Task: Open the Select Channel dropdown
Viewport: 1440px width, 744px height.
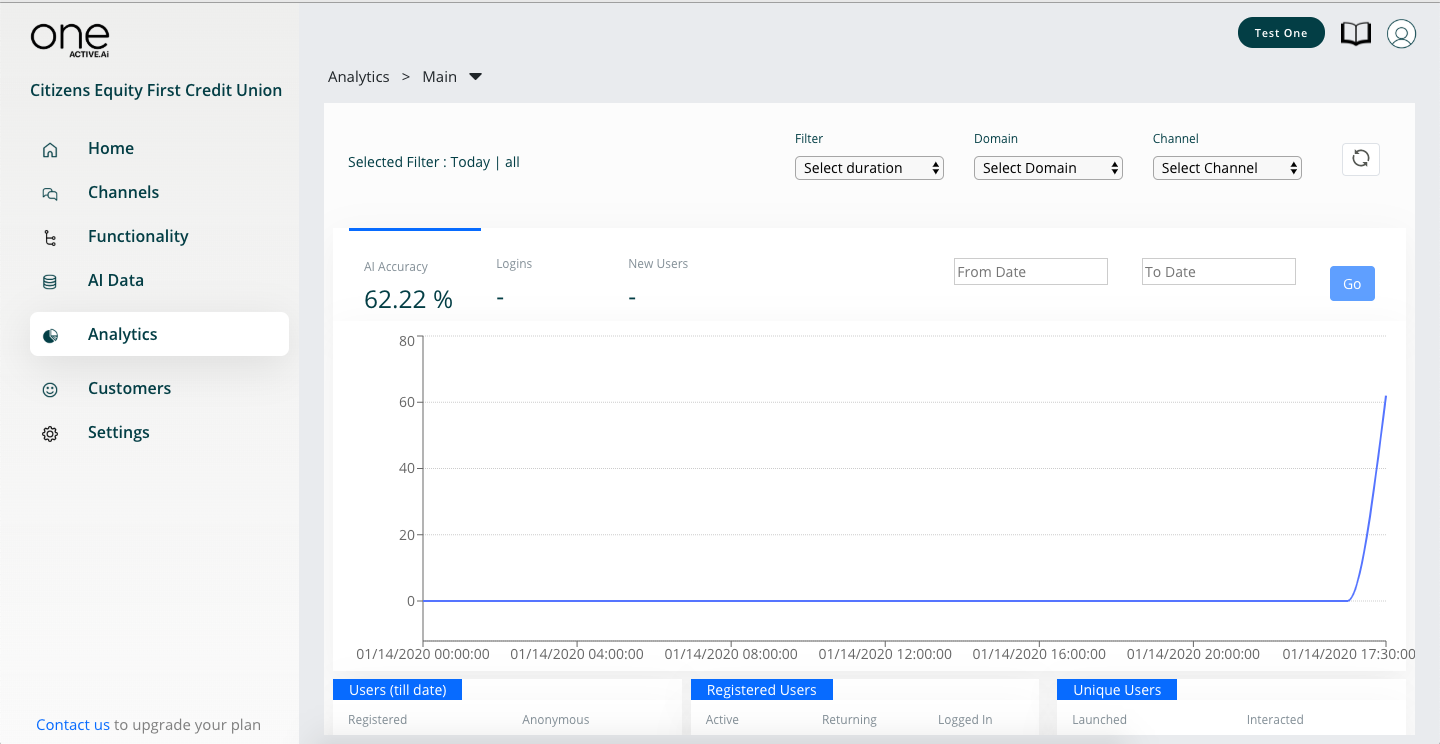Action: 1227,168
